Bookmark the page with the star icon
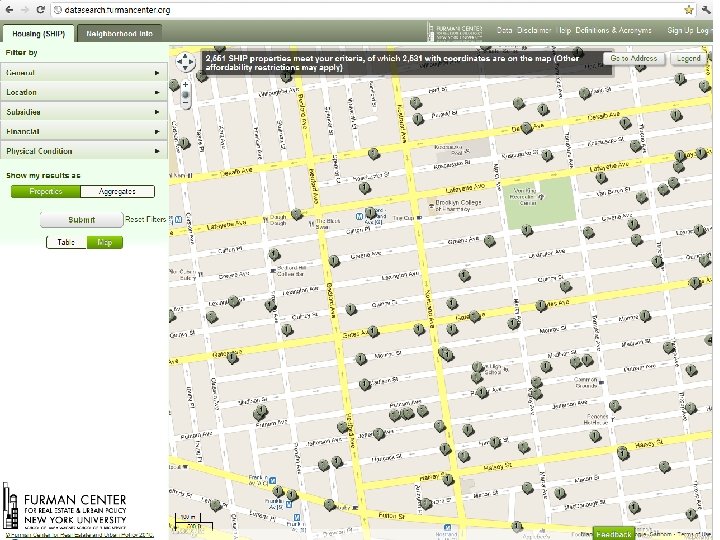 (x=688, y=10)
